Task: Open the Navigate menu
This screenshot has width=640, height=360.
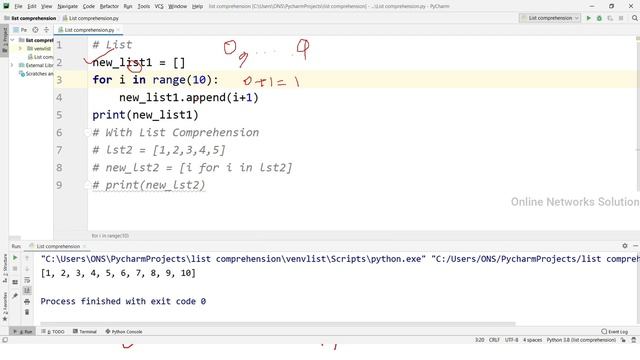Action: click(67, 6)
